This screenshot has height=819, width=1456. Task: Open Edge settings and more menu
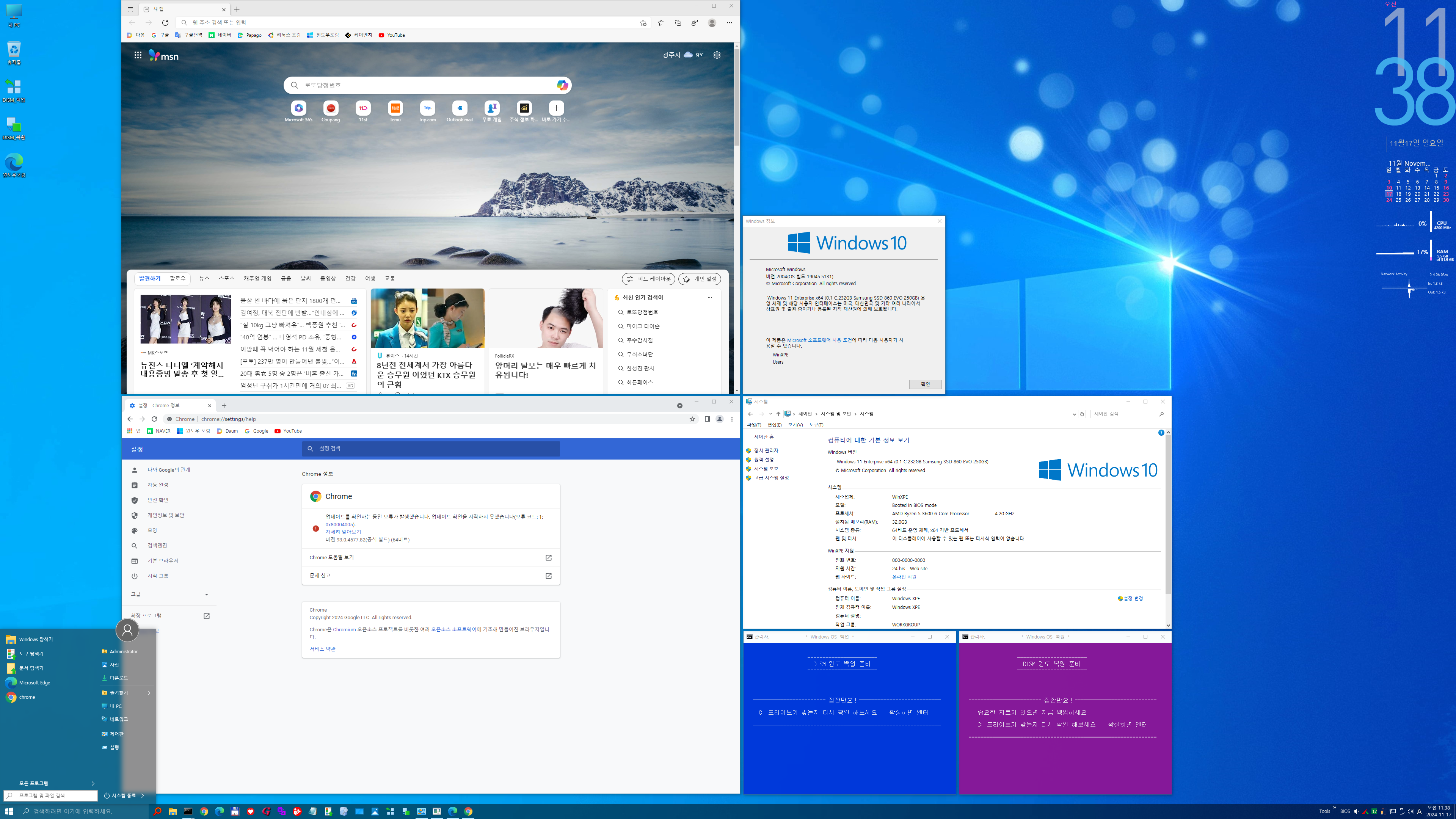729,23
